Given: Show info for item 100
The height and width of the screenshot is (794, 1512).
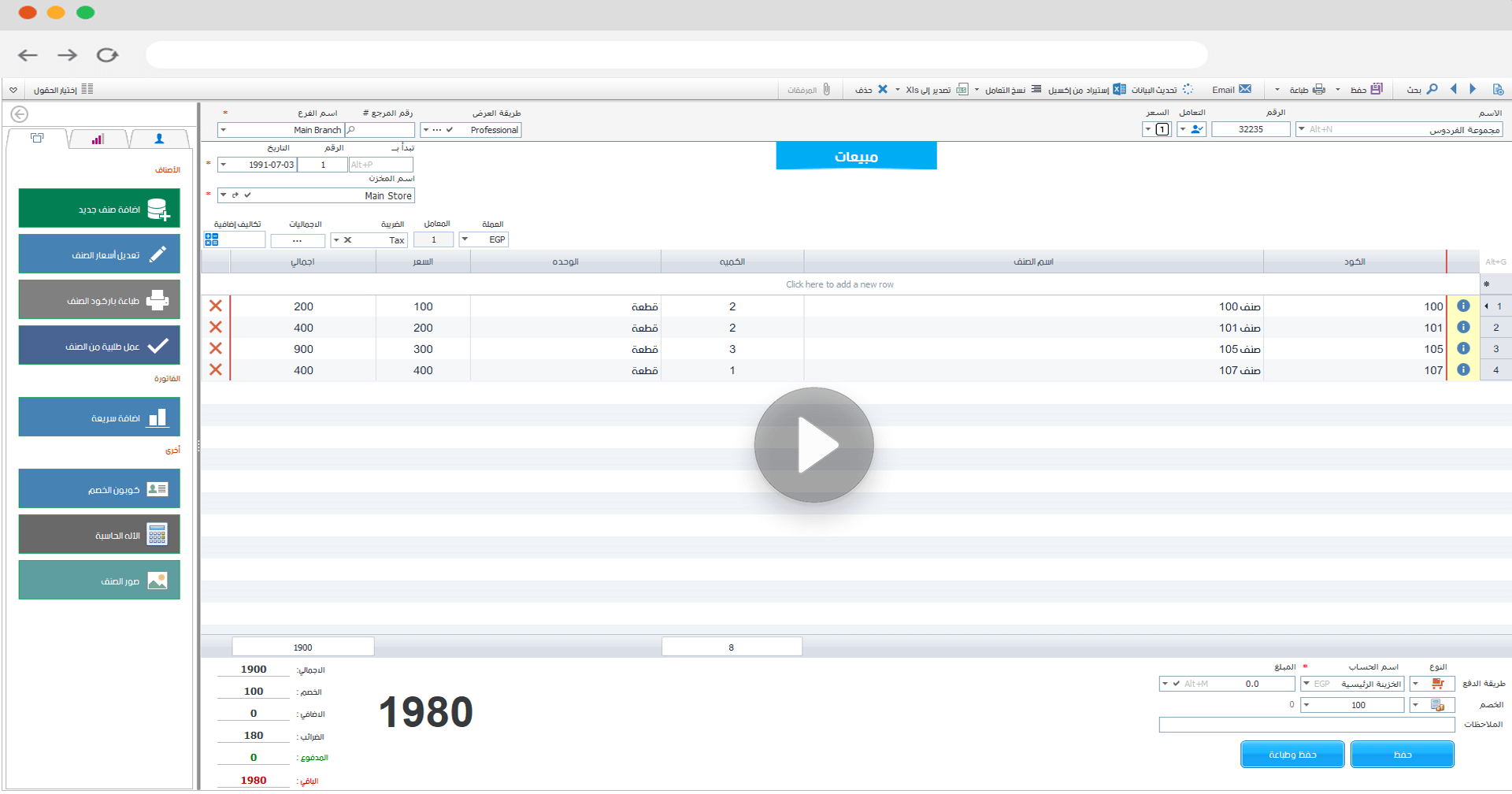Looking at the screenshot, I should pyautogui.click(x=1463, y=306).
